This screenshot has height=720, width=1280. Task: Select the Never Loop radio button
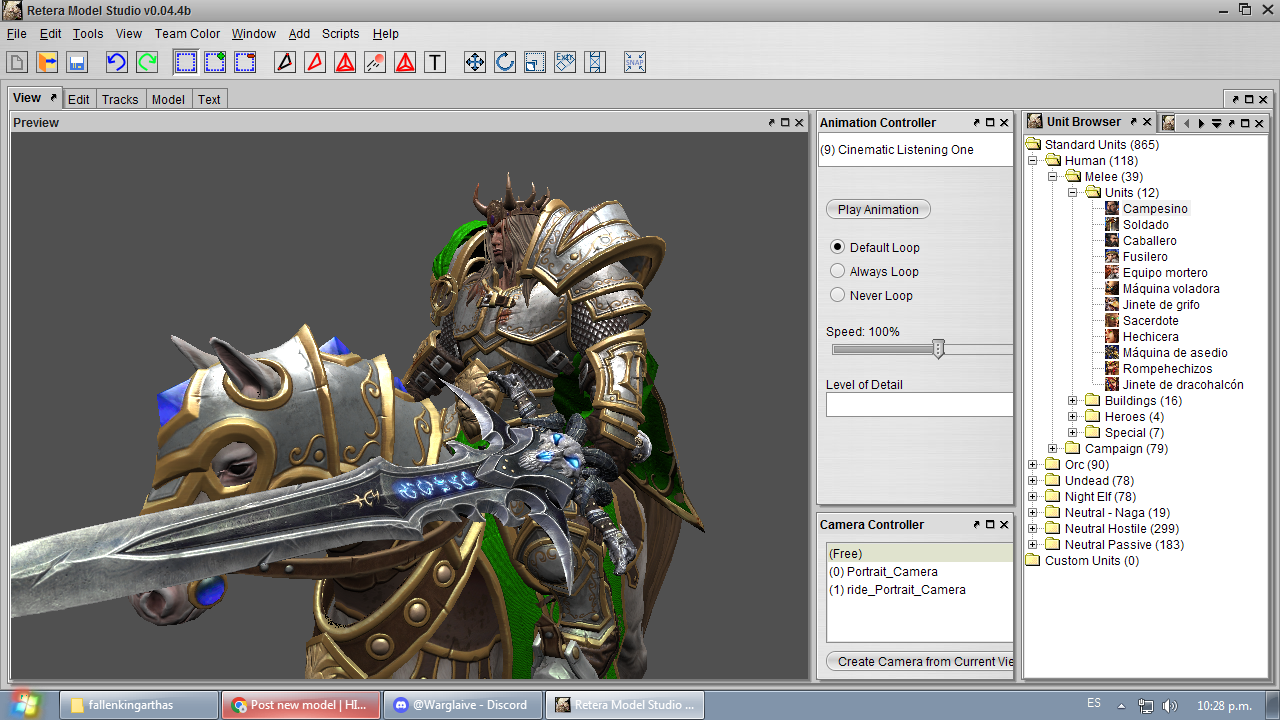(838, 295)
